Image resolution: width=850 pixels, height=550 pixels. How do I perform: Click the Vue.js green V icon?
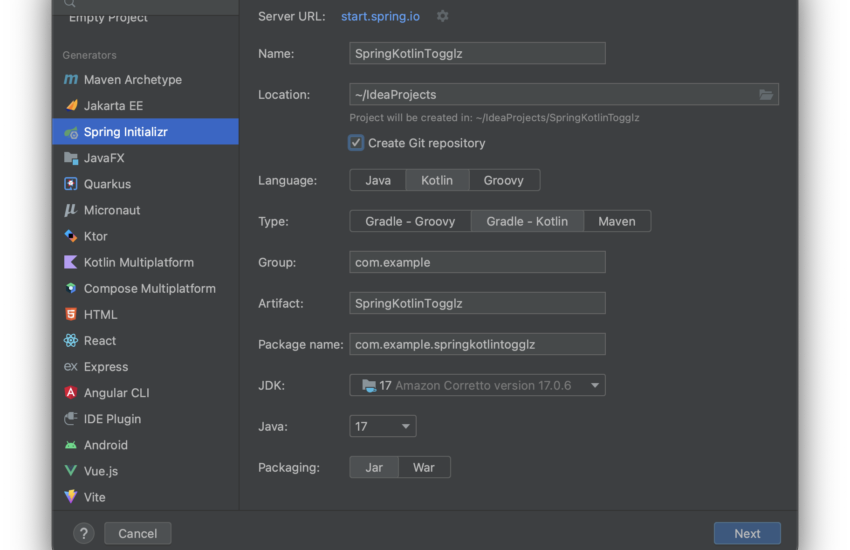[x=70, y=470]
